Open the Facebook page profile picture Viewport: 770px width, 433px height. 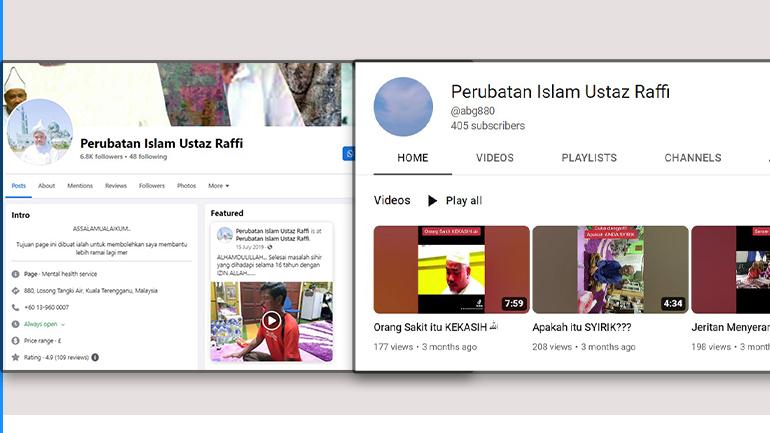[x=40, y=132]
